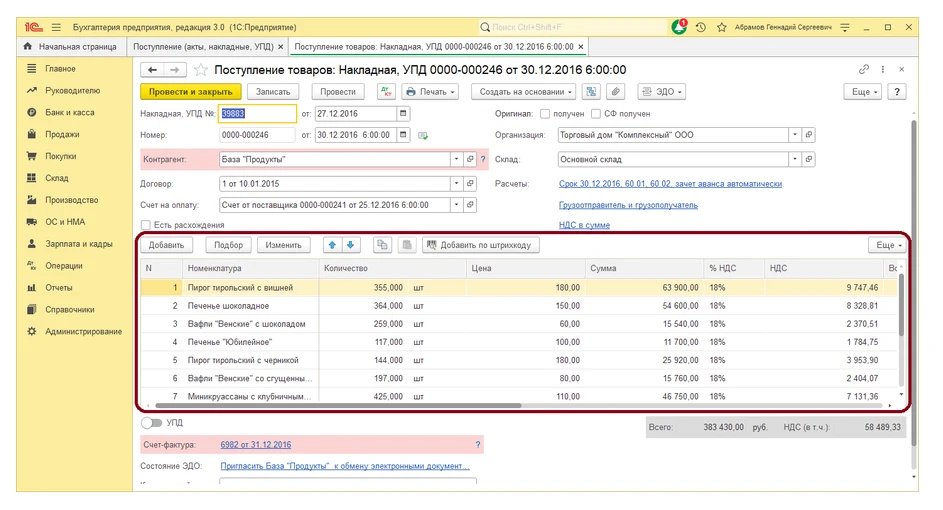The height and width of the screenshot is (510, 943).
Task: Enable Есть расхождения checkbox
Action: point(146,225)
